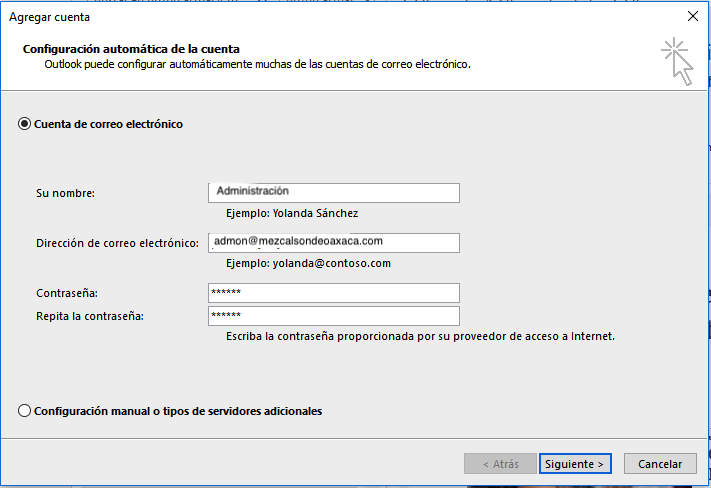Select the Cuenta de correo electrónico option

(25, 124)
